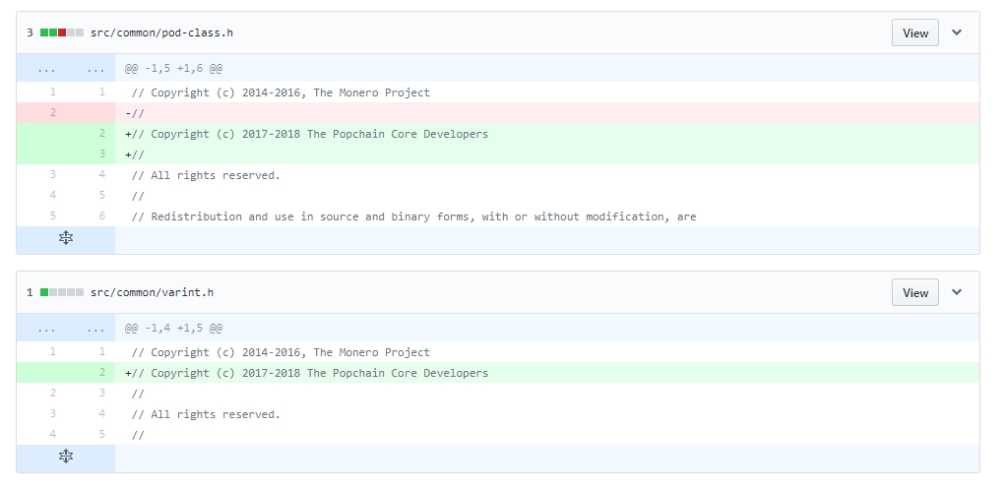
Task: Click diffstat squares for pod-class.h
Action: click(62, 33)
